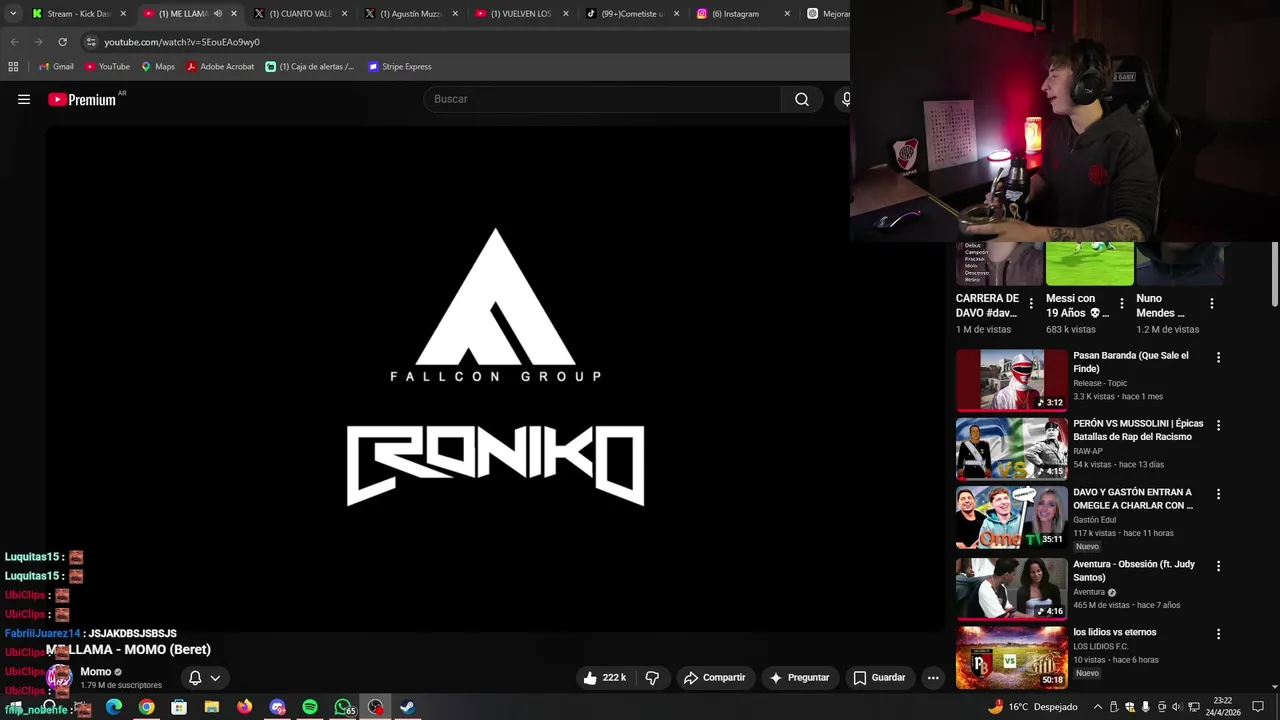Viewport: 1280px width, 720px height.
Task: Open options for Aventura Obsesión video
Action: click(1218, 566)
